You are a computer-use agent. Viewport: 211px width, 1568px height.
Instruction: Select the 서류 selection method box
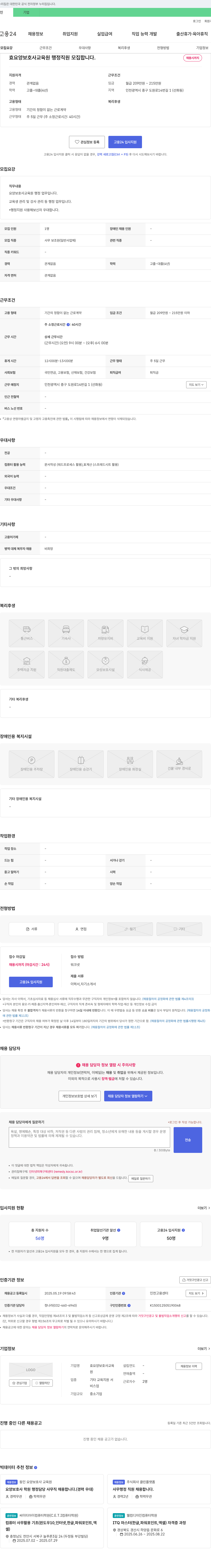(x=32, y=929)
